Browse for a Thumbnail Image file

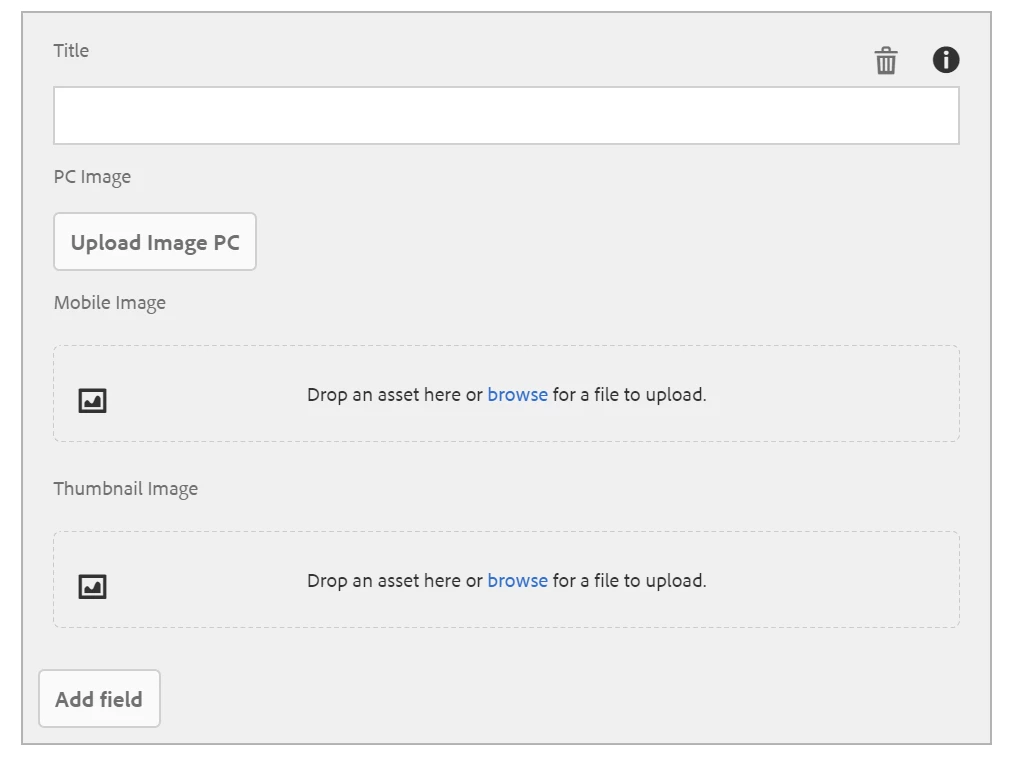point(517,581)
